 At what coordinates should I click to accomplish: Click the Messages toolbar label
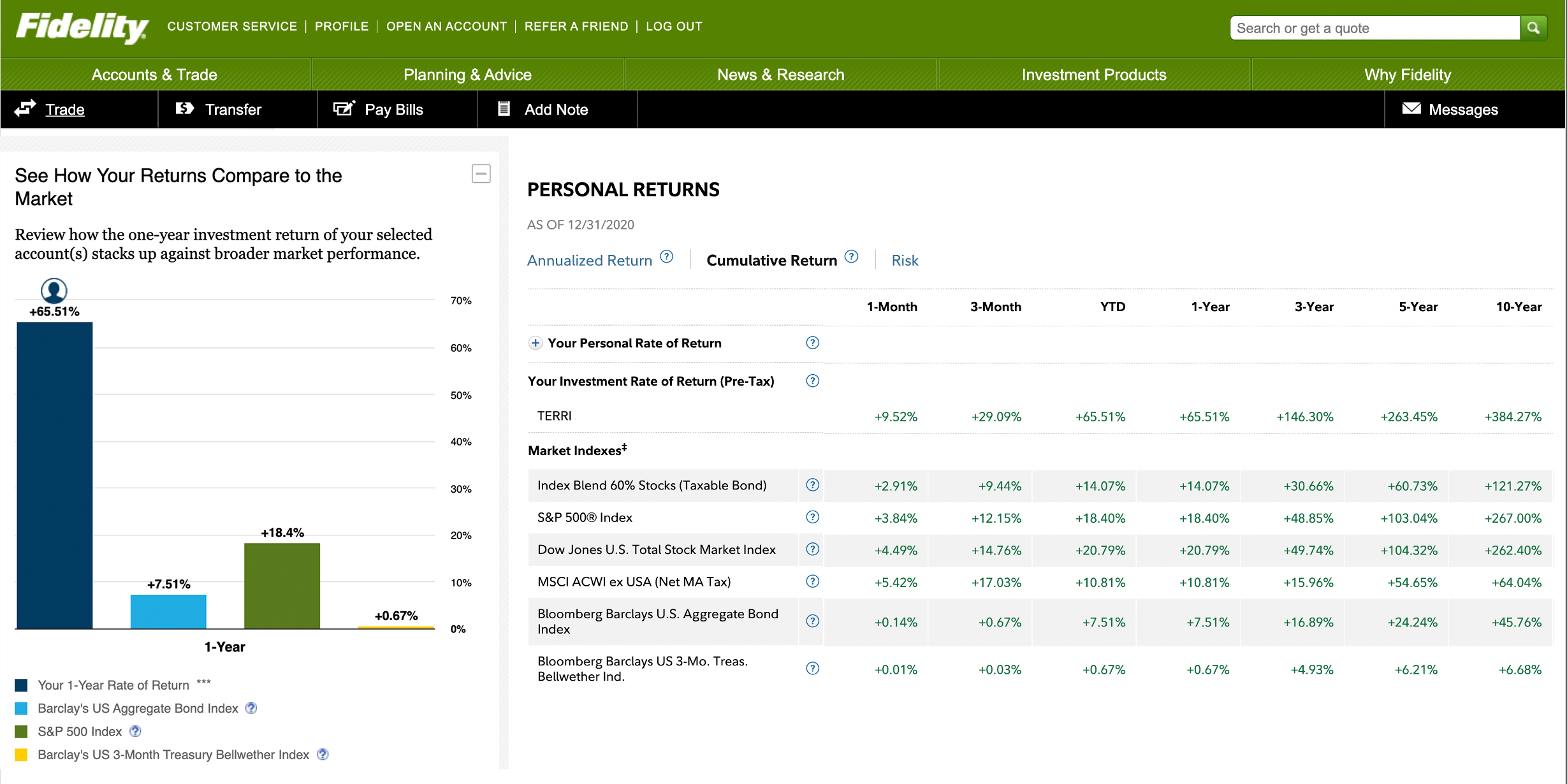click(1463, 109)
